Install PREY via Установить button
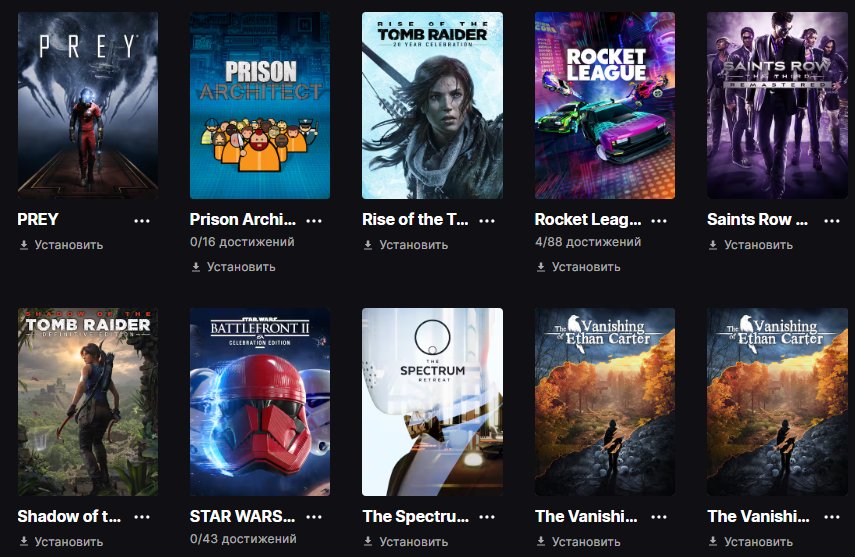Viewport: 855px width, 557px height. pyautogui.click(x=62, y=245)
